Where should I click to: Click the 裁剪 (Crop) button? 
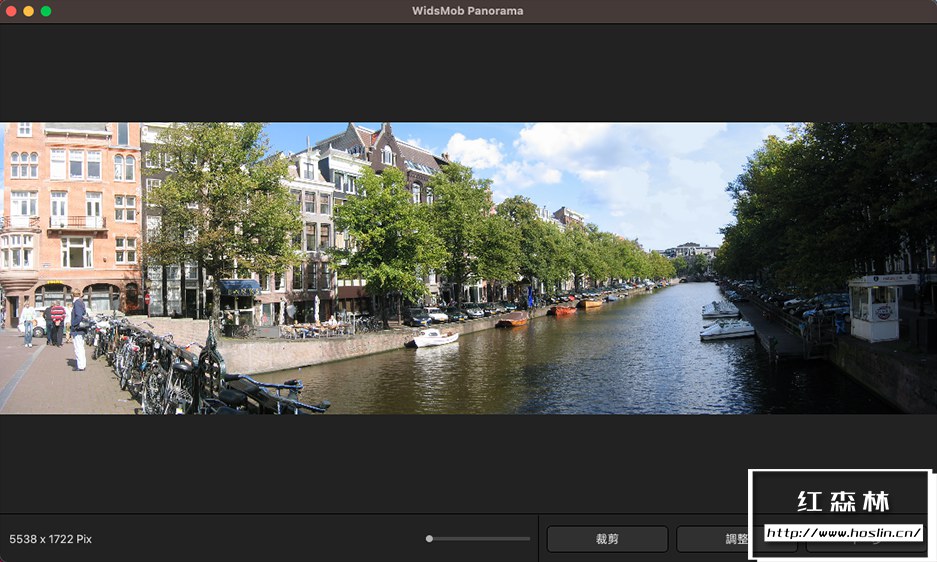(607, 539)
